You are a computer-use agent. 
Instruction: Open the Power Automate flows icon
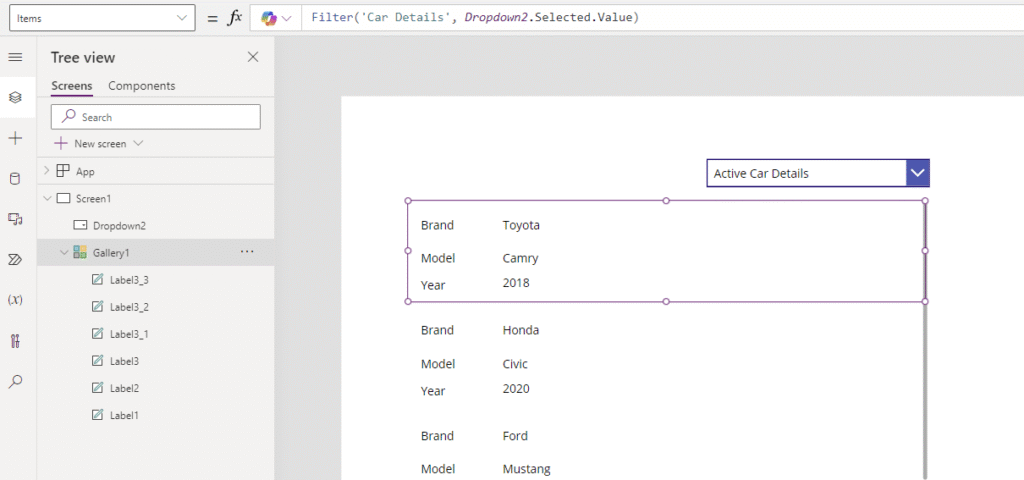[15, 260]
